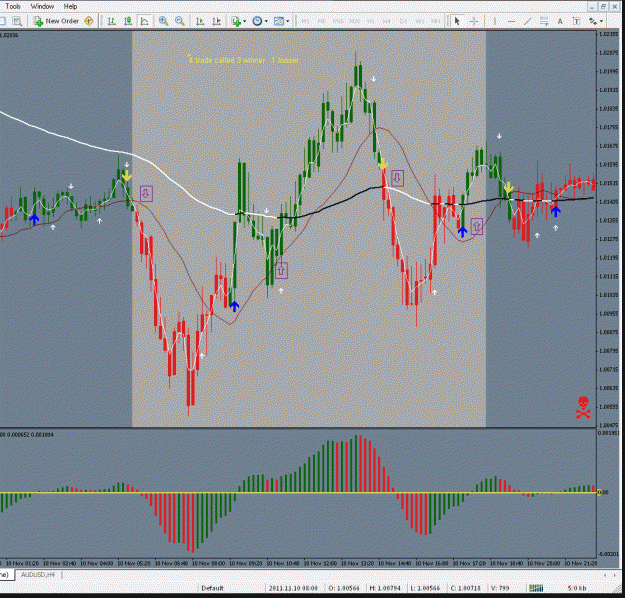
Task: Click the 'V: 789' volume value
Action: (499, 588)
